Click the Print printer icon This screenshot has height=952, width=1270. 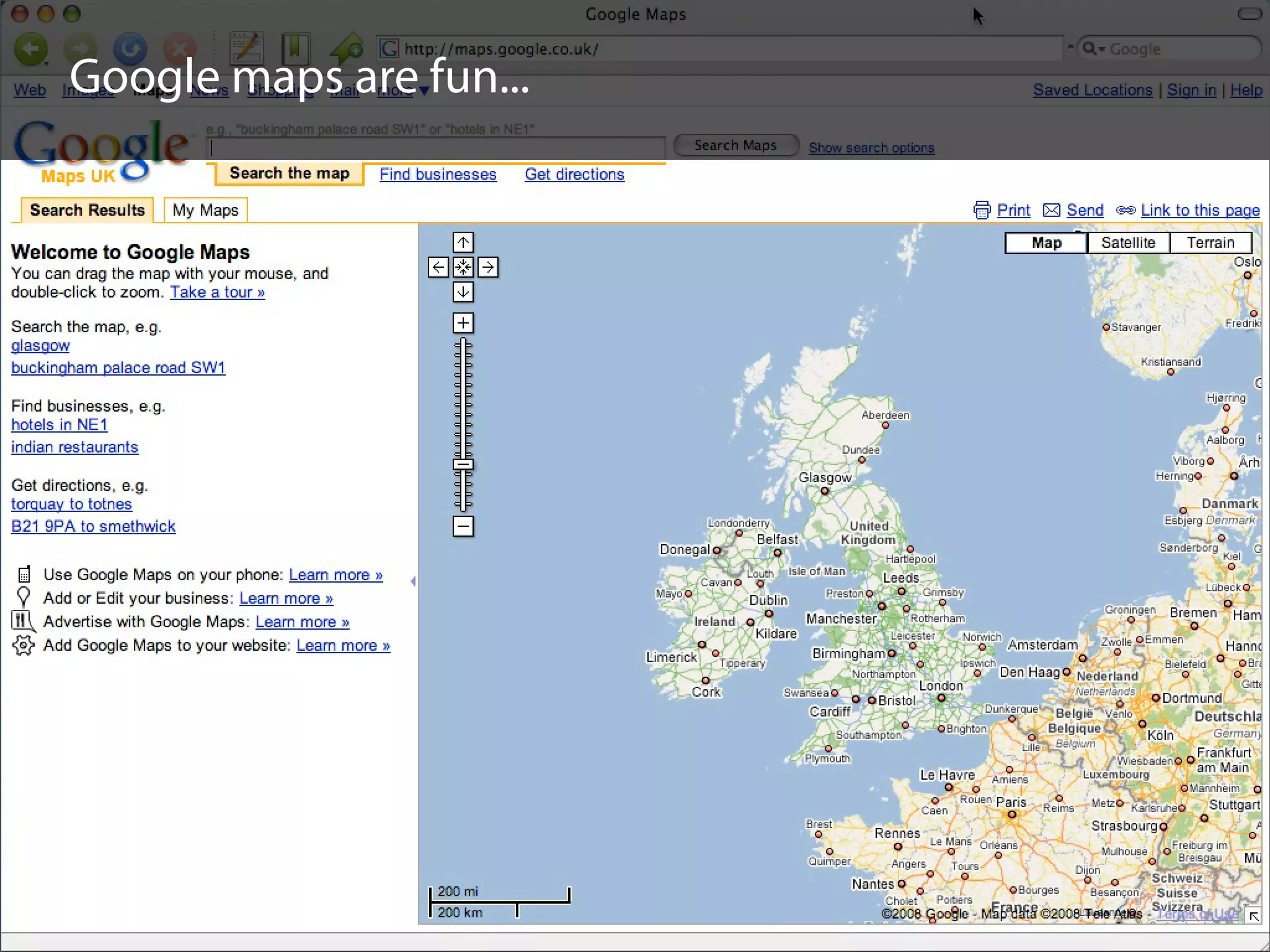click(x=982, y=210)
